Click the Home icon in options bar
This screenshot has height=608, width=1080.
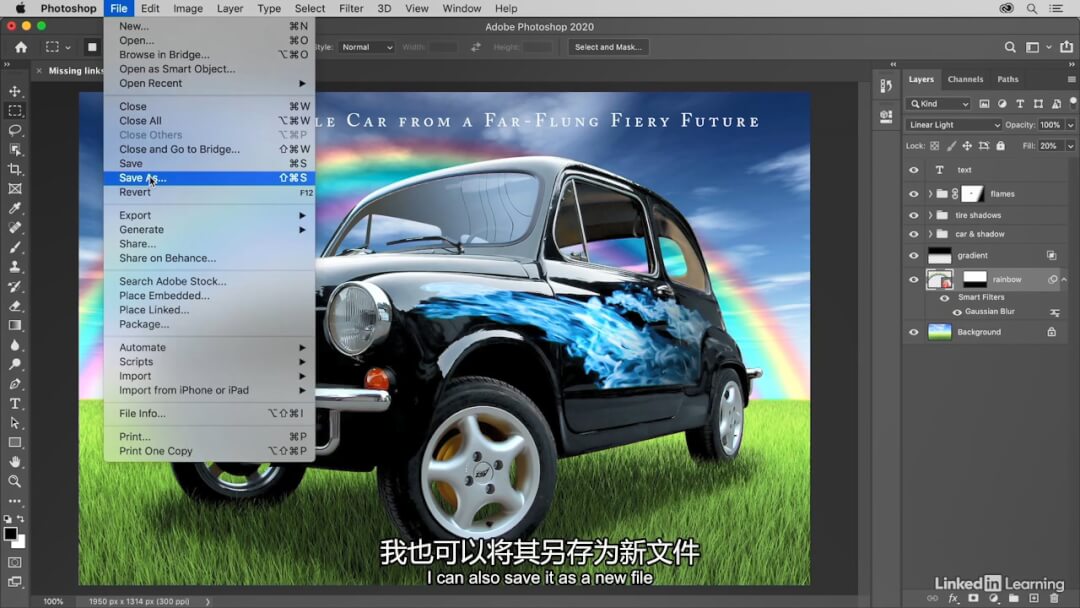[21, 47]
